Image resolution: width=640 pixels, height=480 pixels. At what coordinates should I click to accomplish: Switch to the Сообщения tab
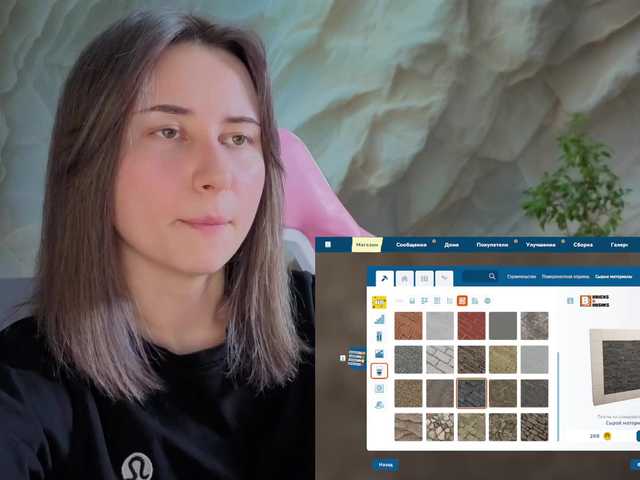(411, 245)
